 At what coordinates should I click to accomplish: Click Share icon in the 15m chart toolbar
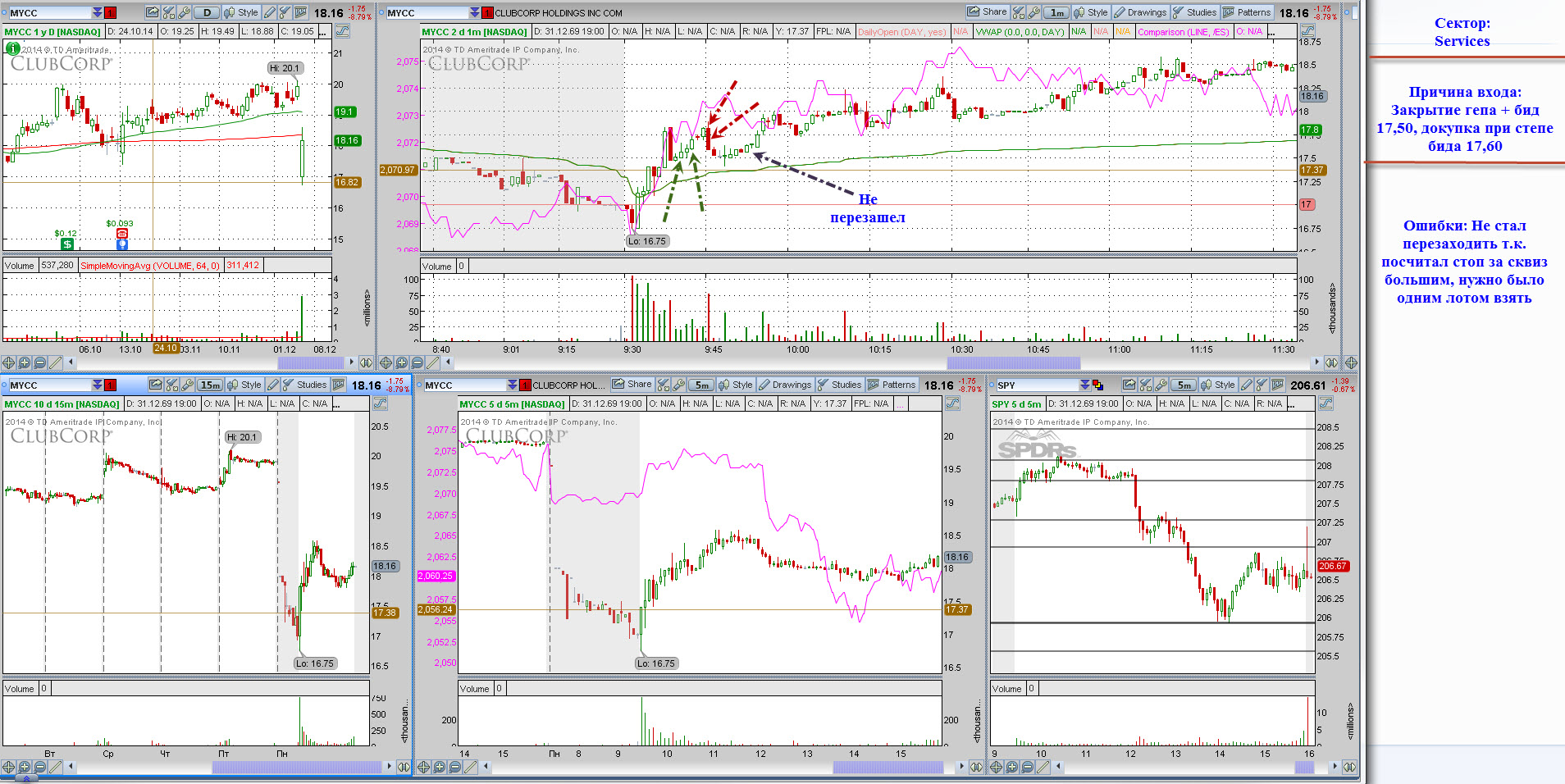155,385
